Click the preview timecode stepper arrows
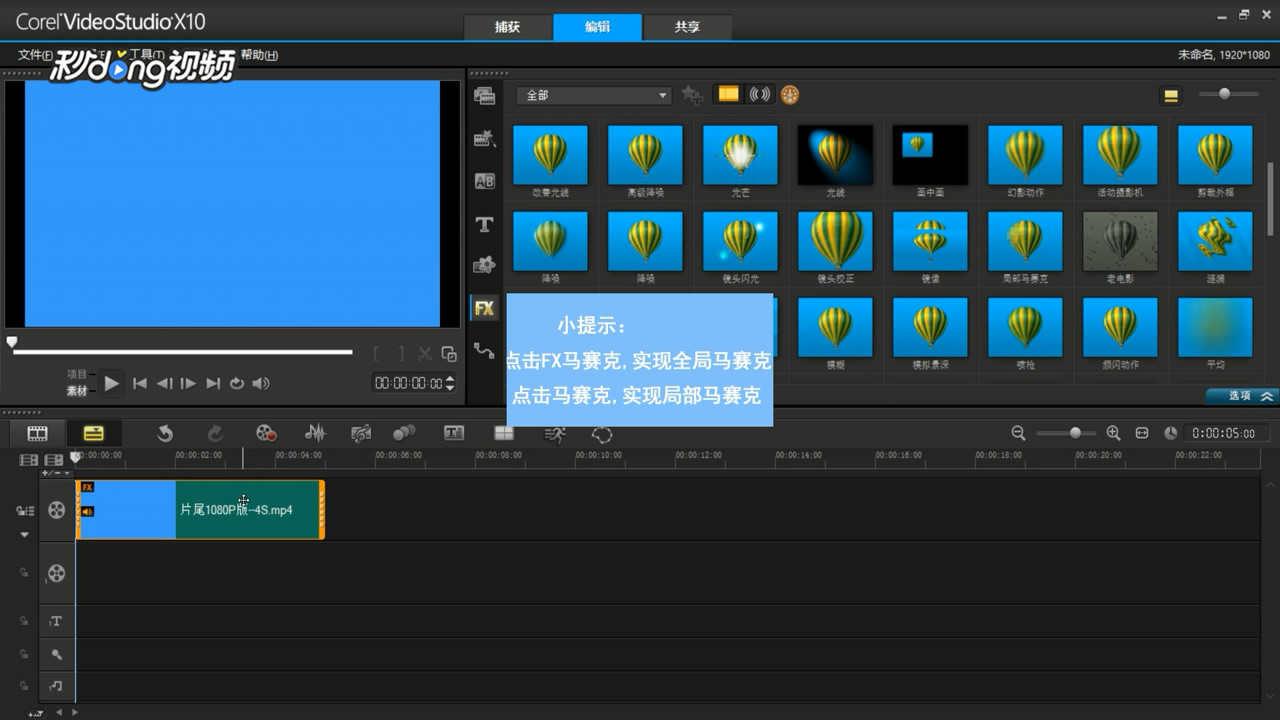Image resolution: width=1280 pixels, height=720 pixels. coord(450,383)
